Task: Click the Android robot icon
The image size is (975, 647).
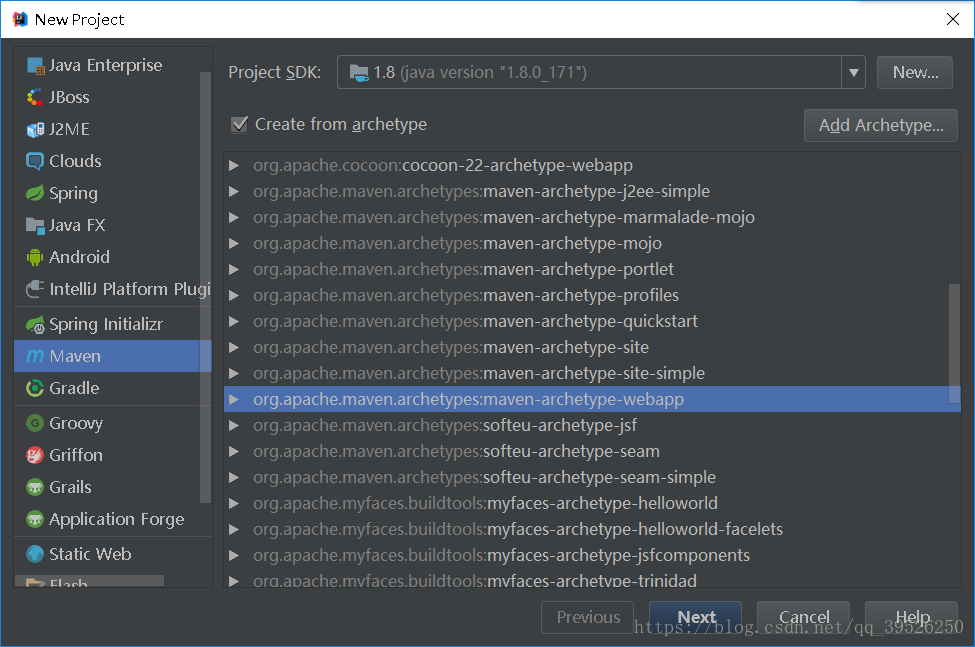Action: coord(35,257)
